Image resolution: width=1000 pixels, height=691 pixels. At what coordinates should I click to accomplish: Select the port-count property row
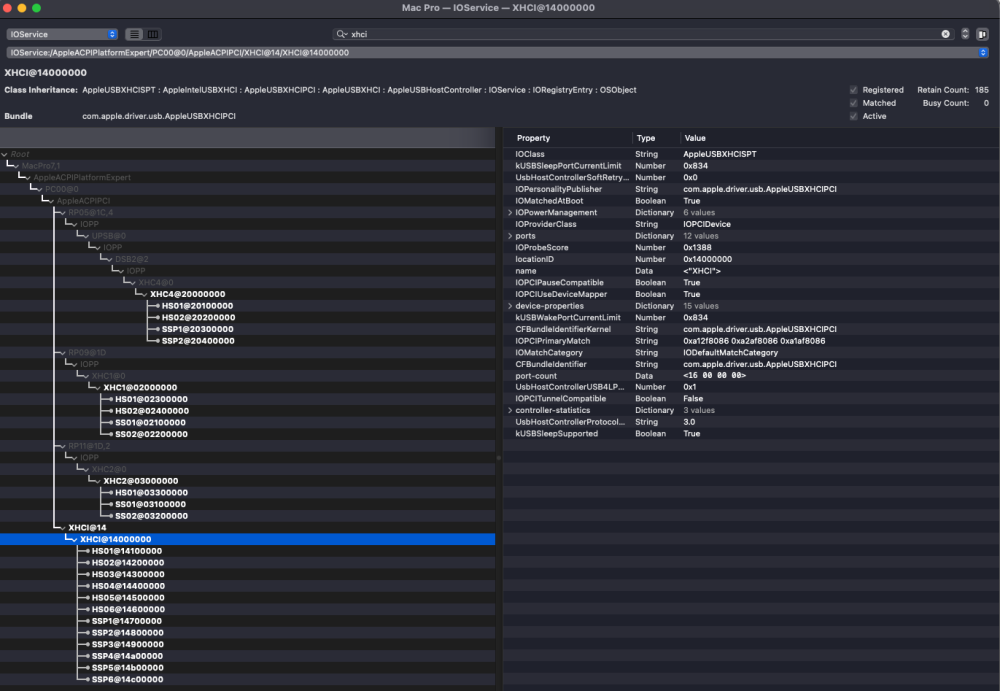751,376
